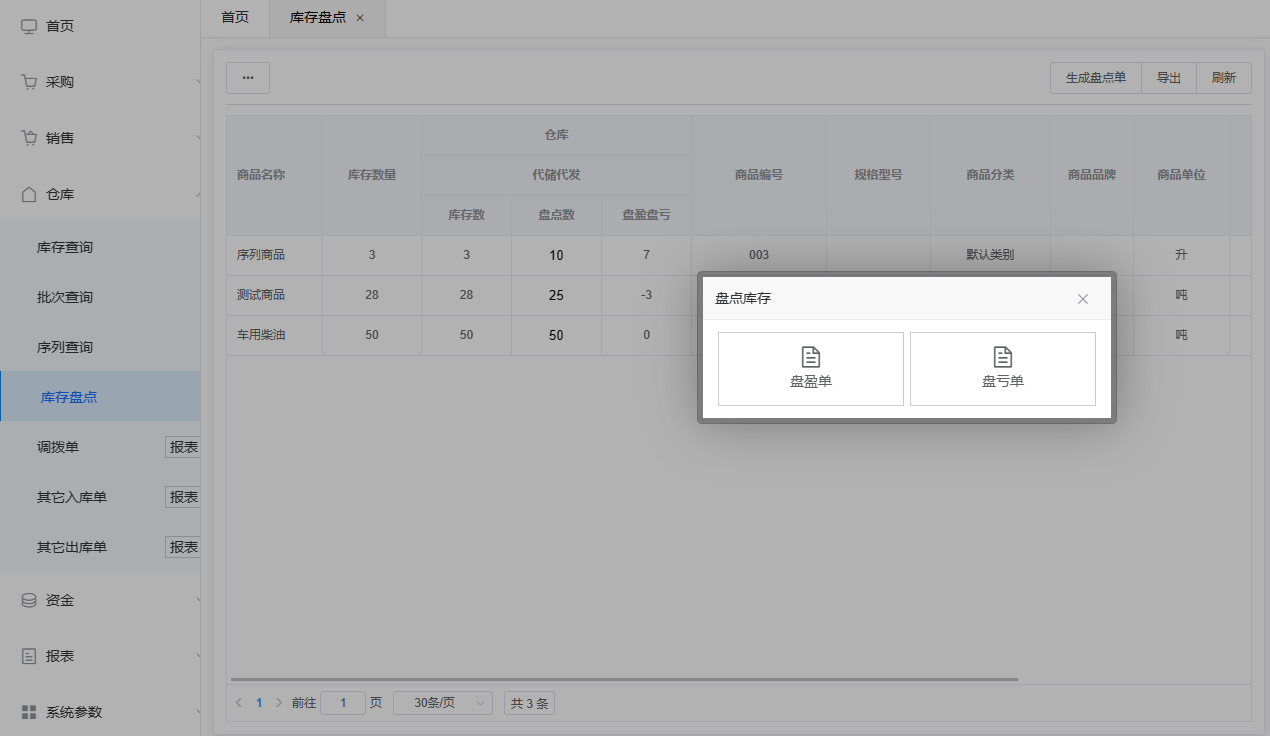This screenshot has width=1270, height=736.
Task: Click the 生成盘点单 button
Action: (1095, 78)
